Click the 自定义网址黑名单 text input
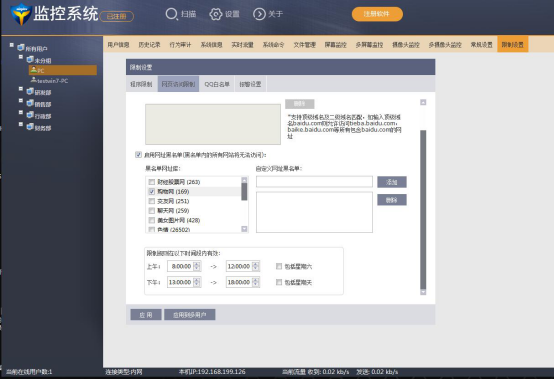554x380 pixels. coord(314,182)
